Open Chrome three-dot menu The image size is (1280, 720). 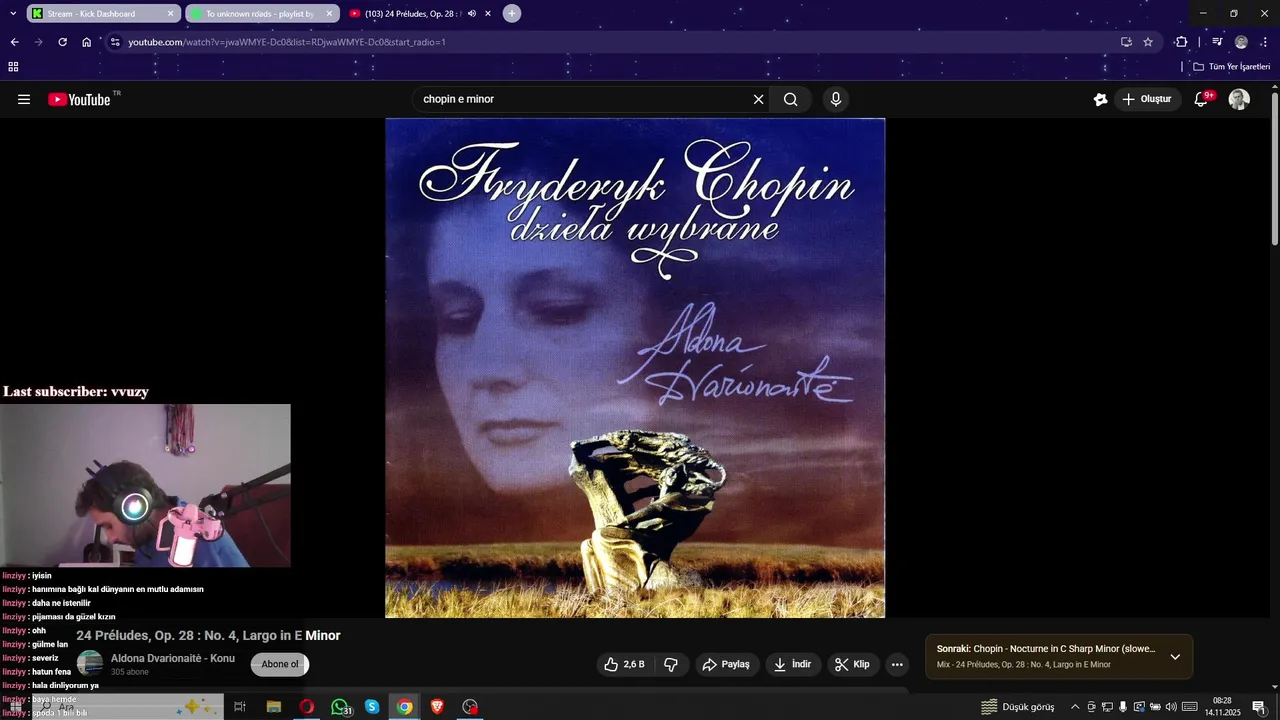[1265, 42]
